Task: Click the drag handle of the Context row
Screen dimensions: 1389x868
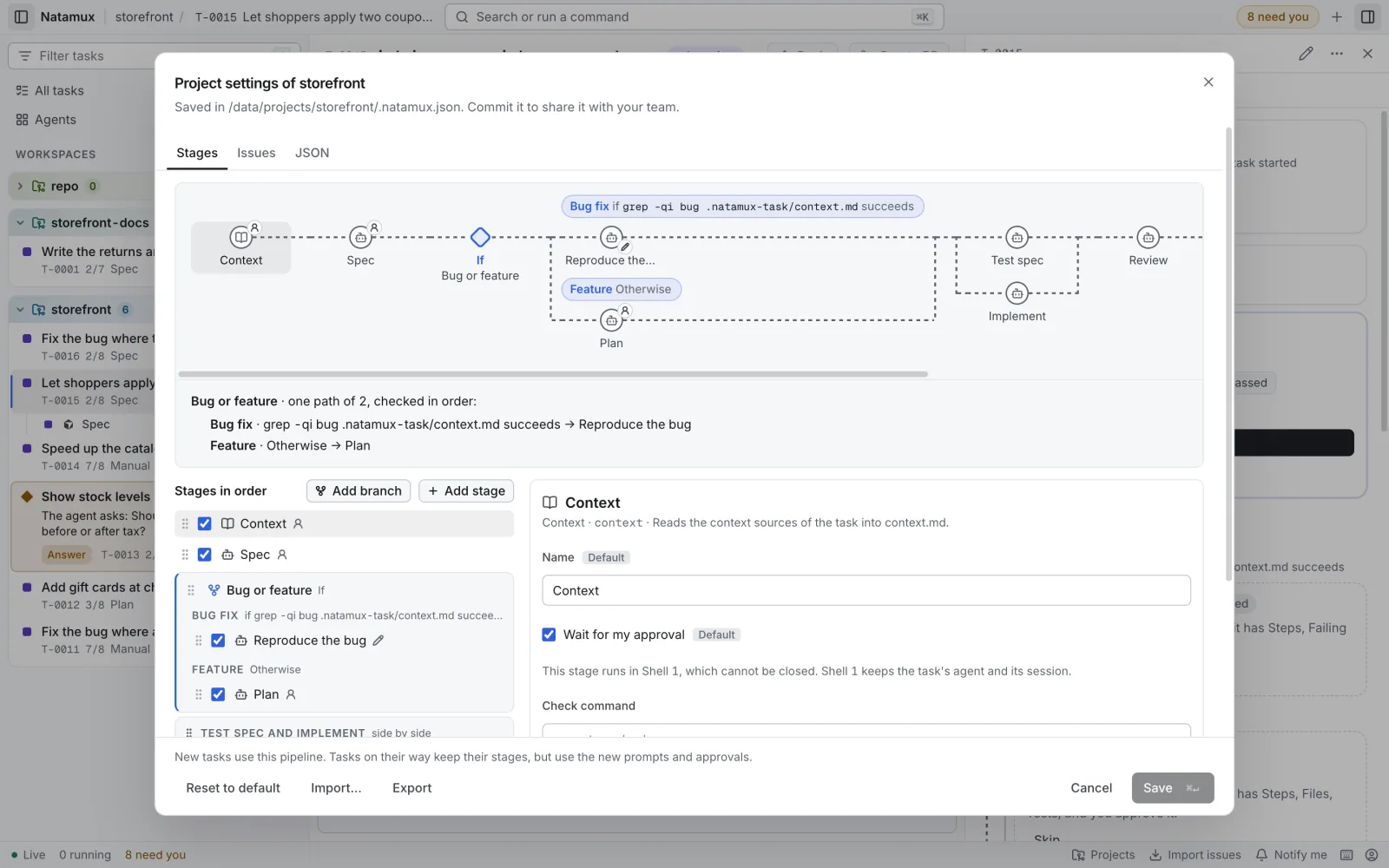Action: 185,524
